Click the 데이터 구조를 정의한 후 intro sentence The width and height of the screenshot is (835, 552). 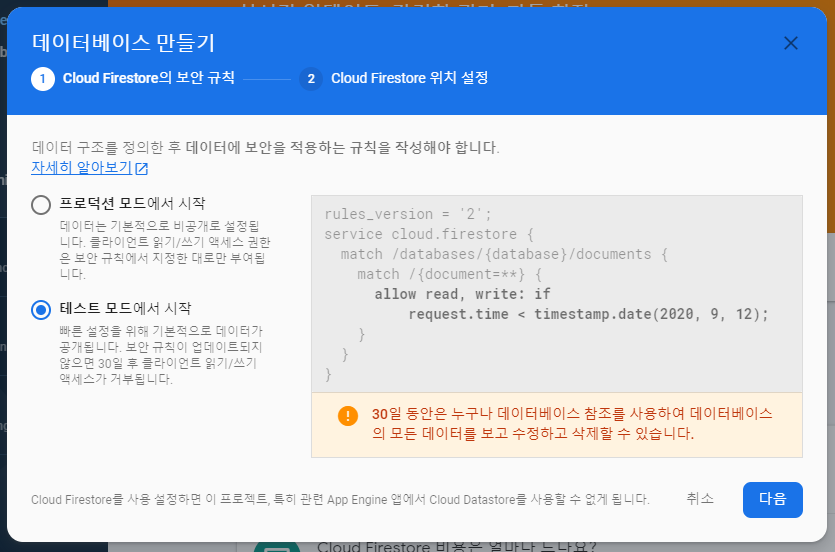coord(266,147)
